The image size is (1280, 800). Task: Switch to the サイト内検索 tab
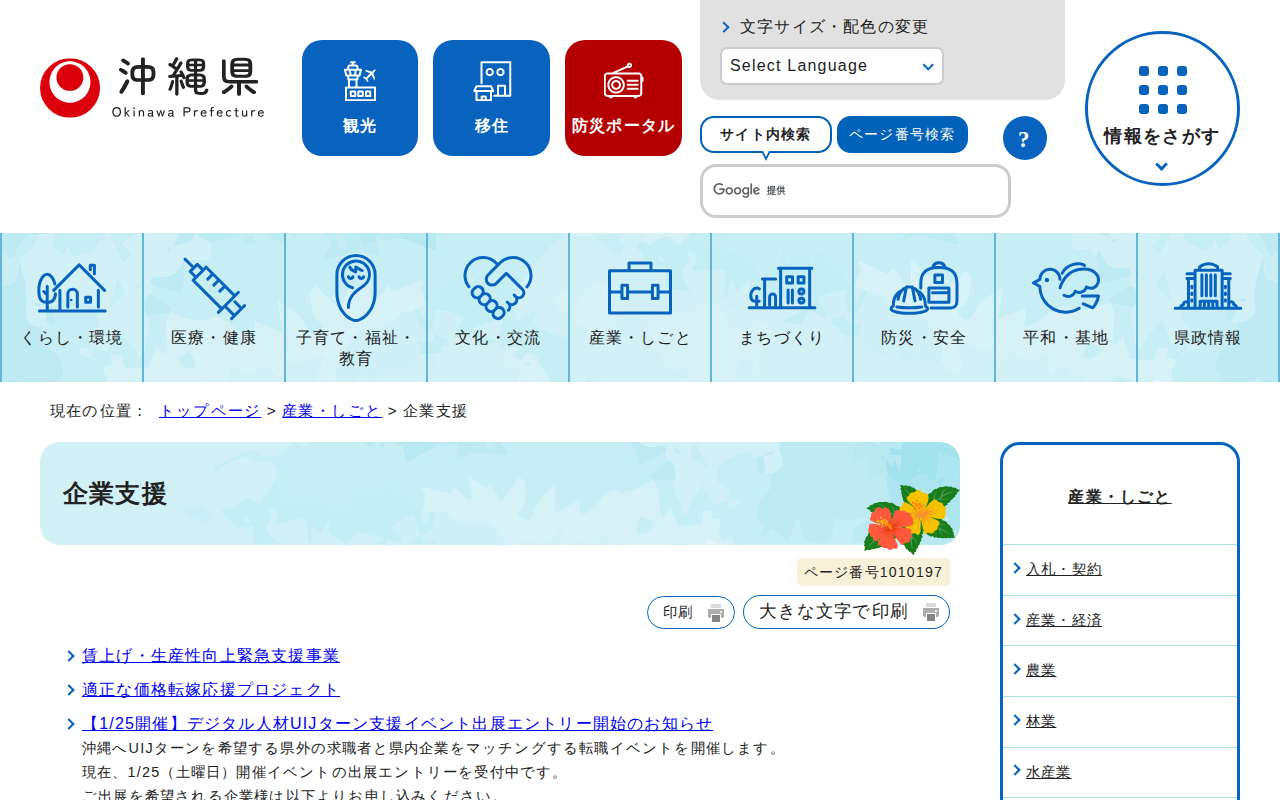tap(766, 134)
